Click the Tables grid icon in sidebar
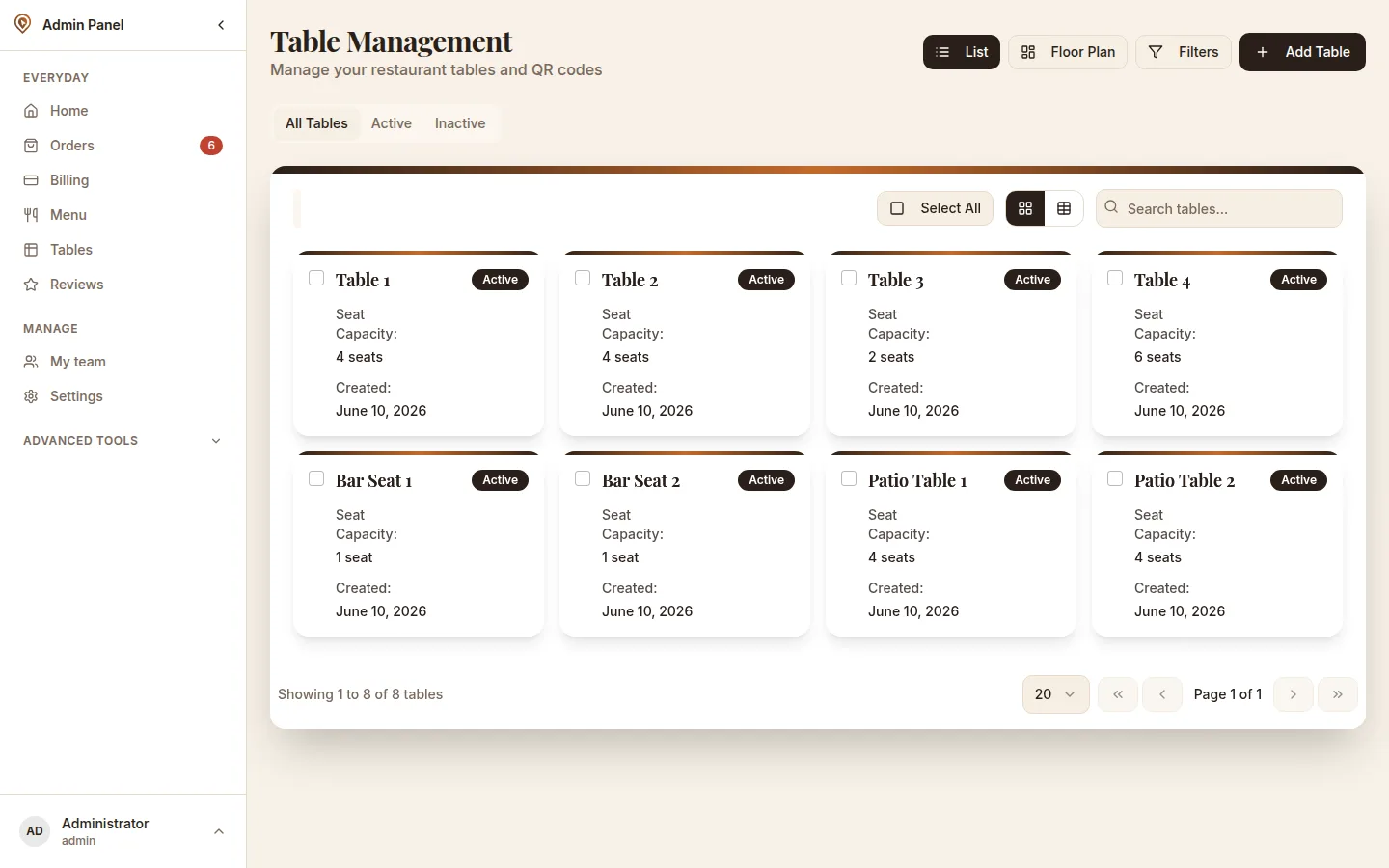The width and height of the screenshot is (1389, 868). 31,250
